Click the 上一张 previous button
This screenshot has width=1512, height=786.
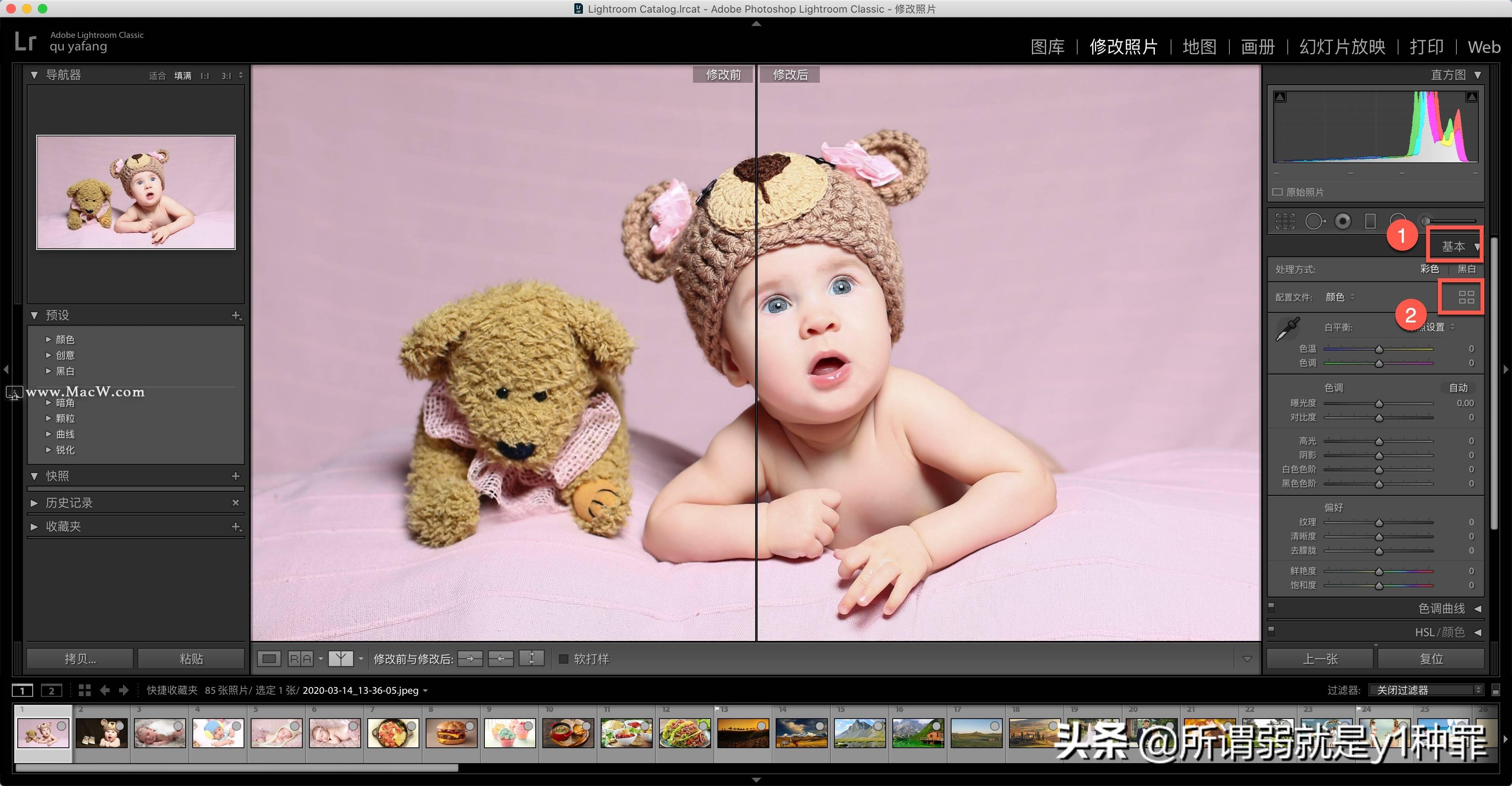click(x=1320, y=659)
